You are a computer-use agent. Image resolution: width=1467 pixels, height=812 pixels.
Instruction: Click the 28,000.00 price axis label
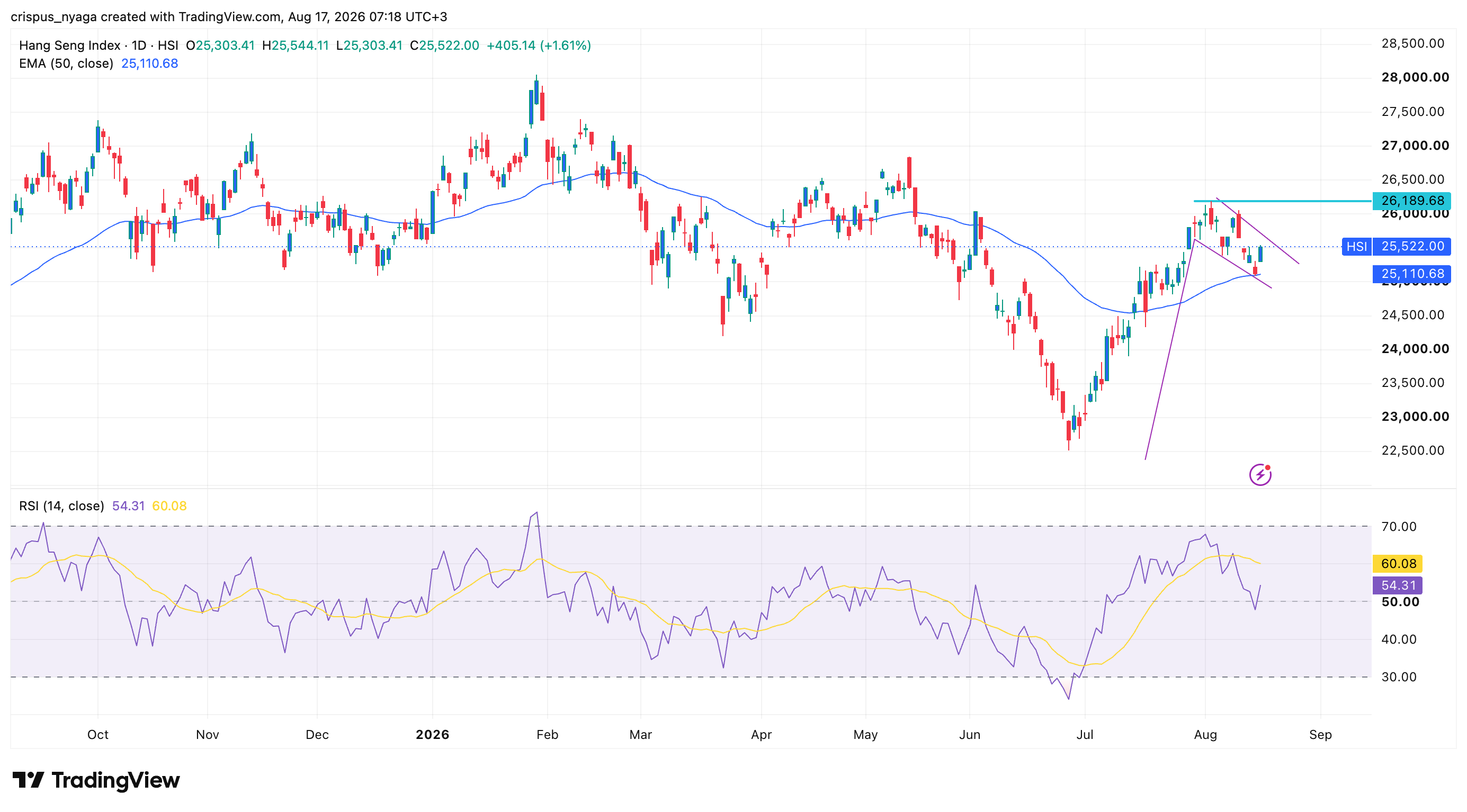point(1415,77)
